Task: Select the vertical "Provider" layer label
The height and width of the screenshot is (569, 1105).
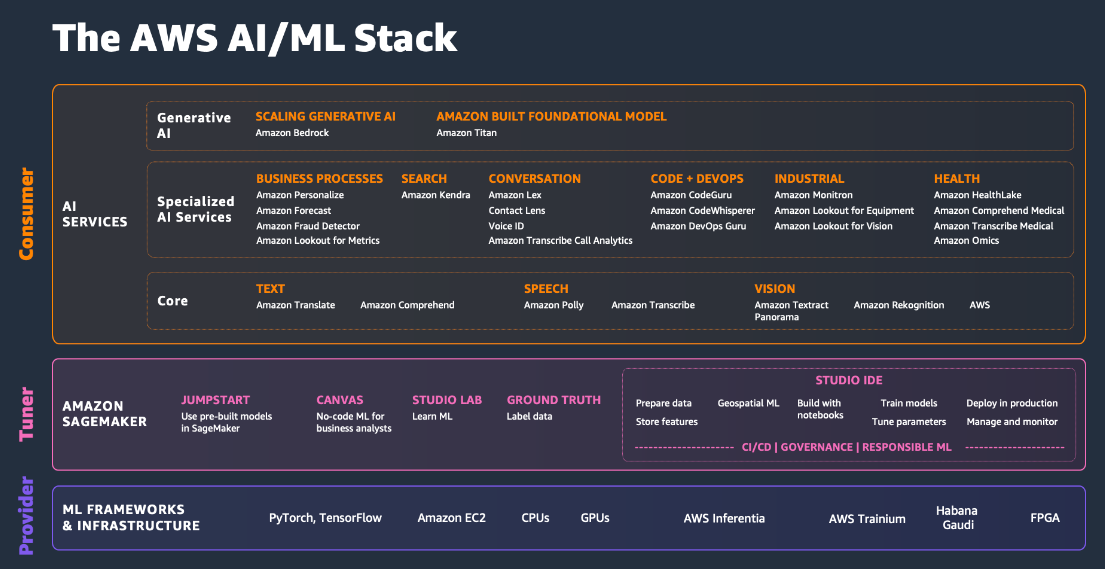Action: [26, 517]
